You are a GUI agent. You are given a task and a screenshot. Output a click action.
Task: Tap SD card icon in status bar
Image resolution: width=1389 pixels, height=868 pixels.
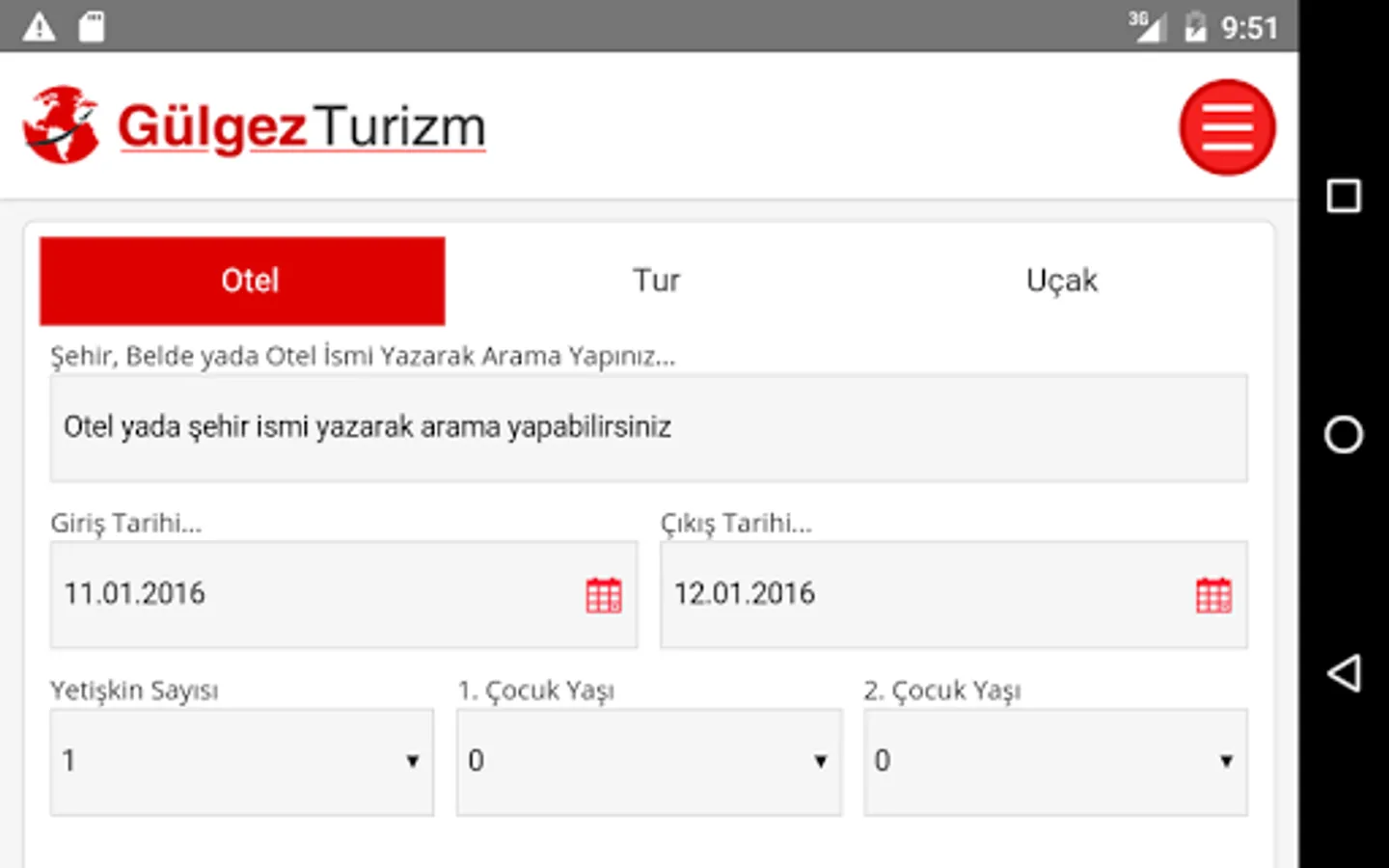(92, 26)
